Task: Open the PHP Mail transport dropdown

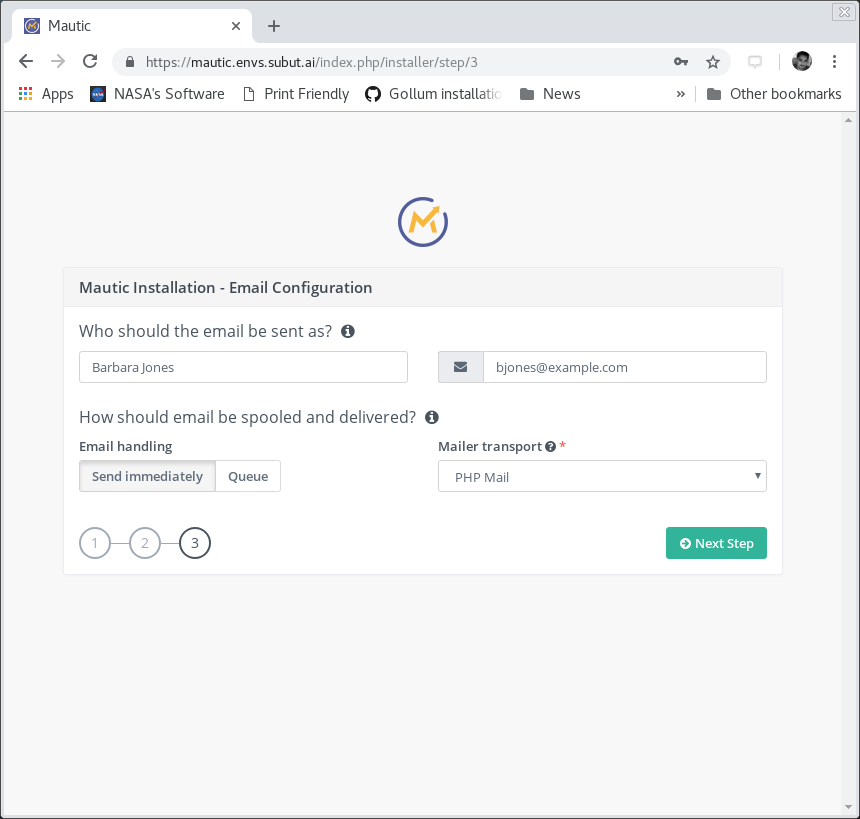Action: [602, 476]
